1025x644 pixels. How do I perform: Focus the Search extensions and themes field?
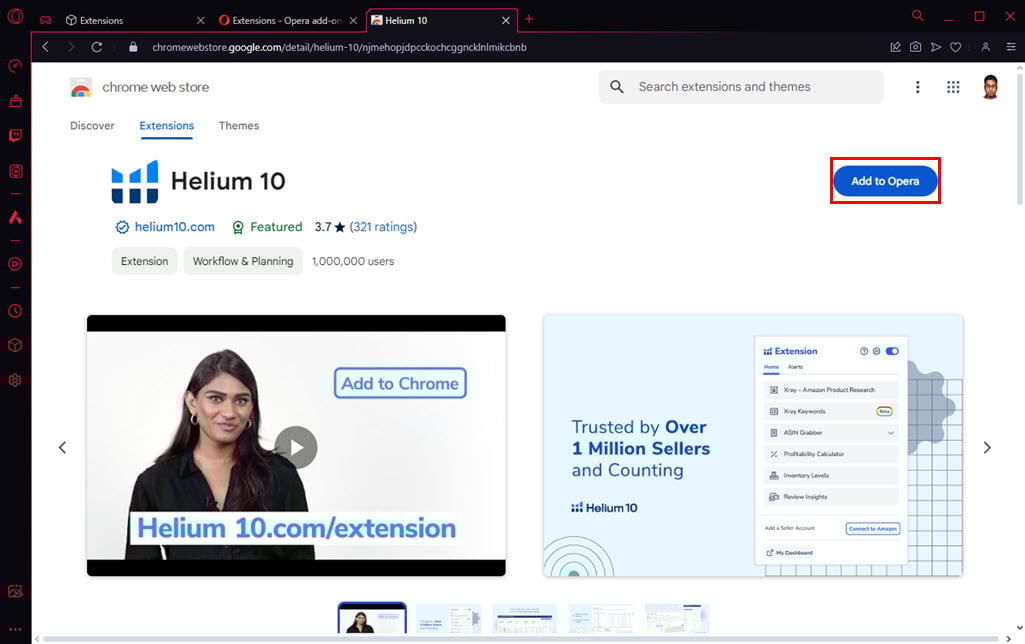741,87
